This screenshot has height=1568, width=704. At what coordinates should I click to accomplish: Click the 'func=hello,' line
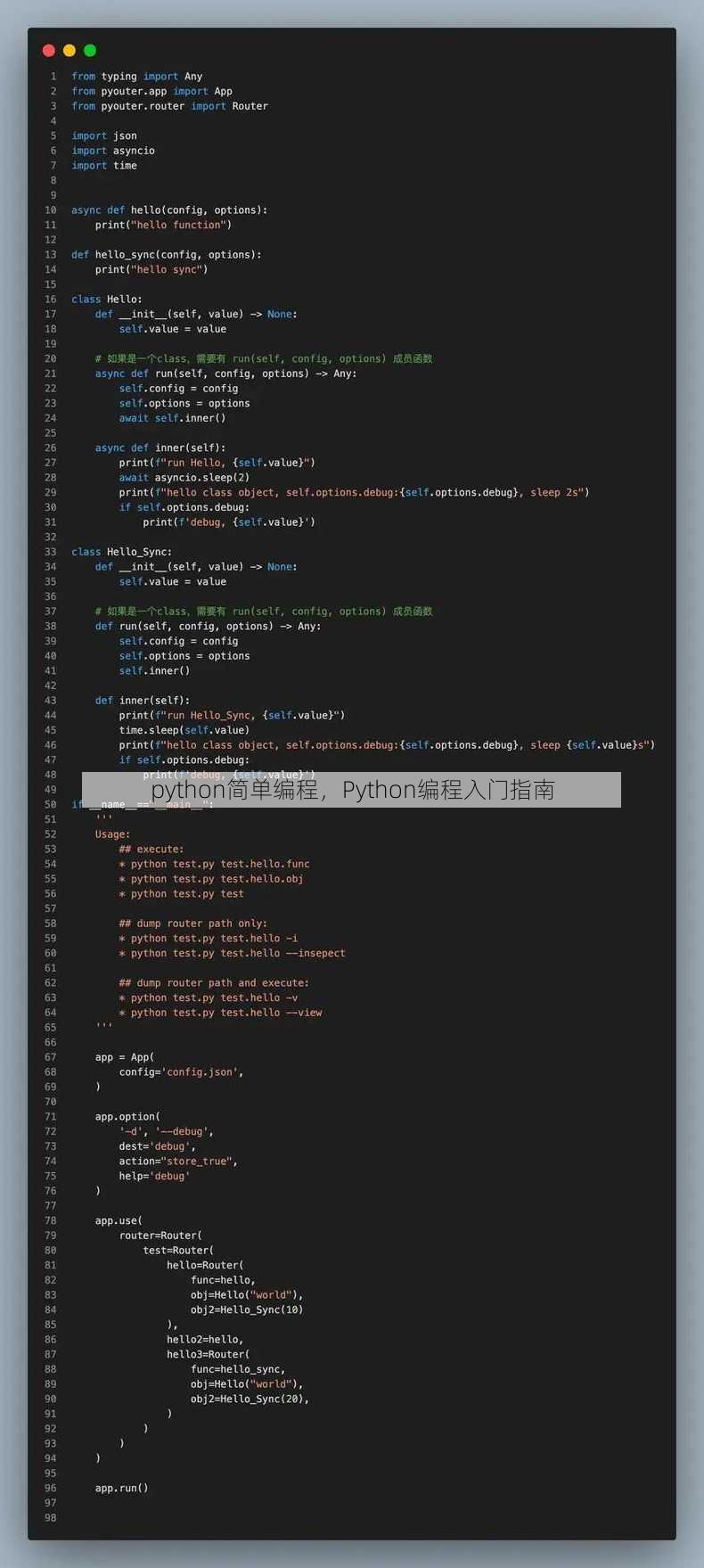click(223, 1280)
